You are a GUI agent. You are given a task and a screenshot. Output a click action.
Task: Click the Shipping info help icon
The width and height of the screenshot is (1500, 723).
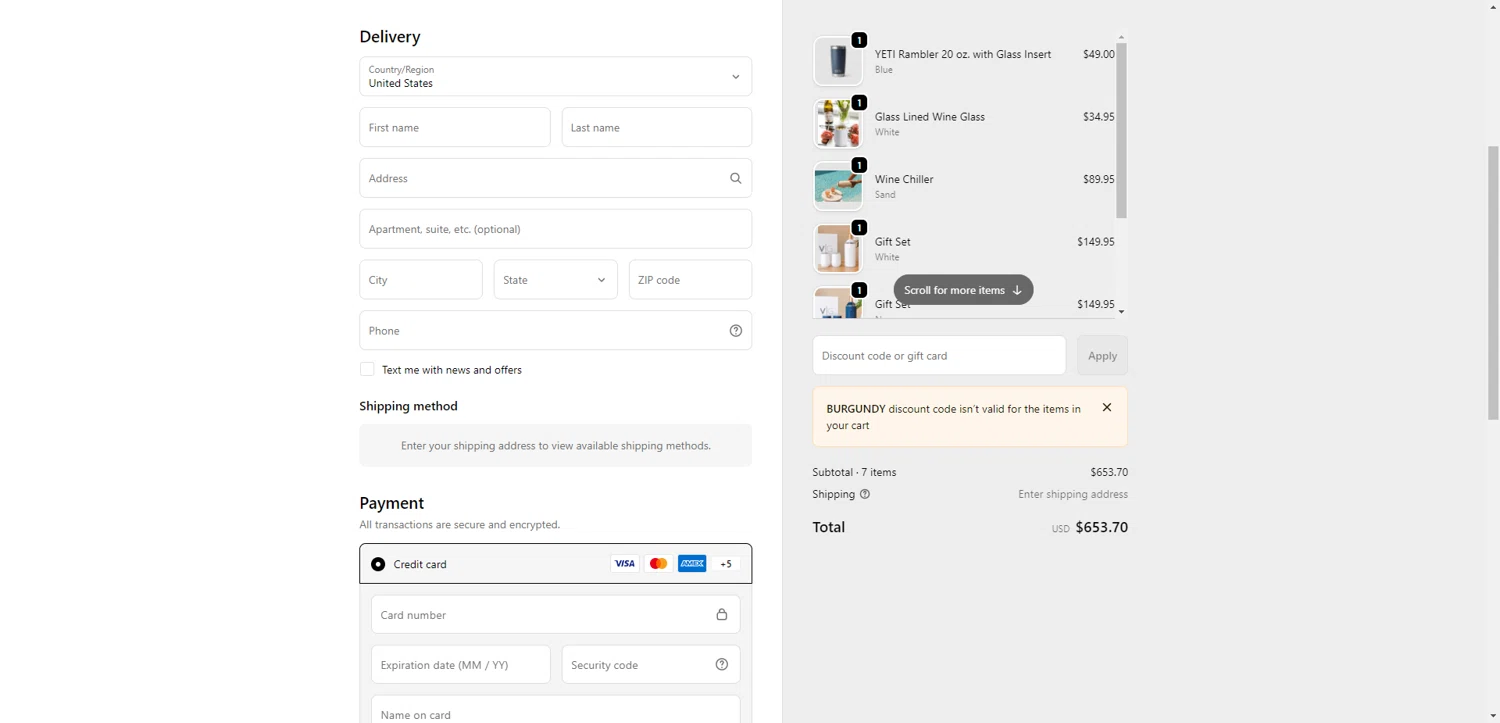tap(865, 494)
